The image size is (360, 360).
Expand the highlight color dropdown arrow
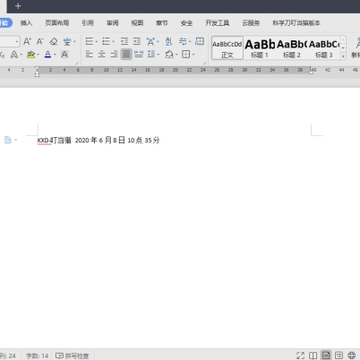point(38,55)
